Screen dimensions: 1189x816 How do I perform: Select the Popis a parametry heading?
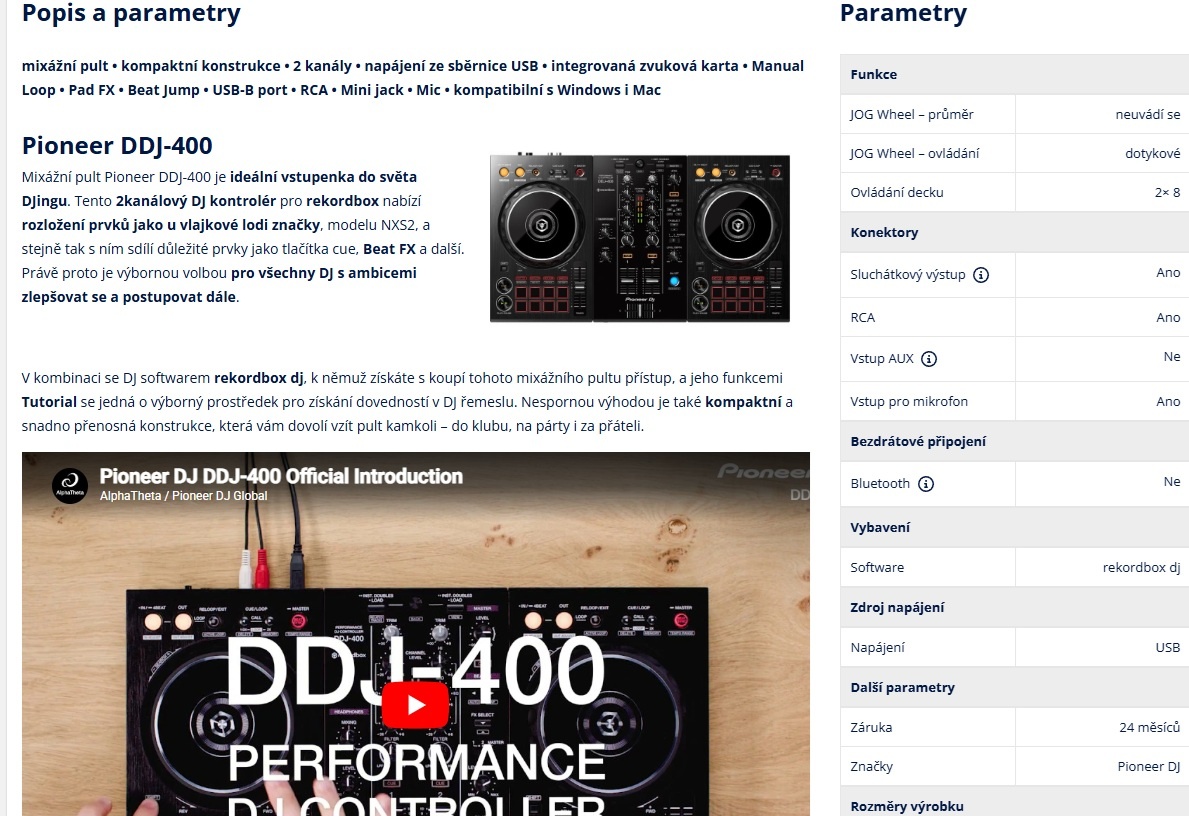coord(131,13)
